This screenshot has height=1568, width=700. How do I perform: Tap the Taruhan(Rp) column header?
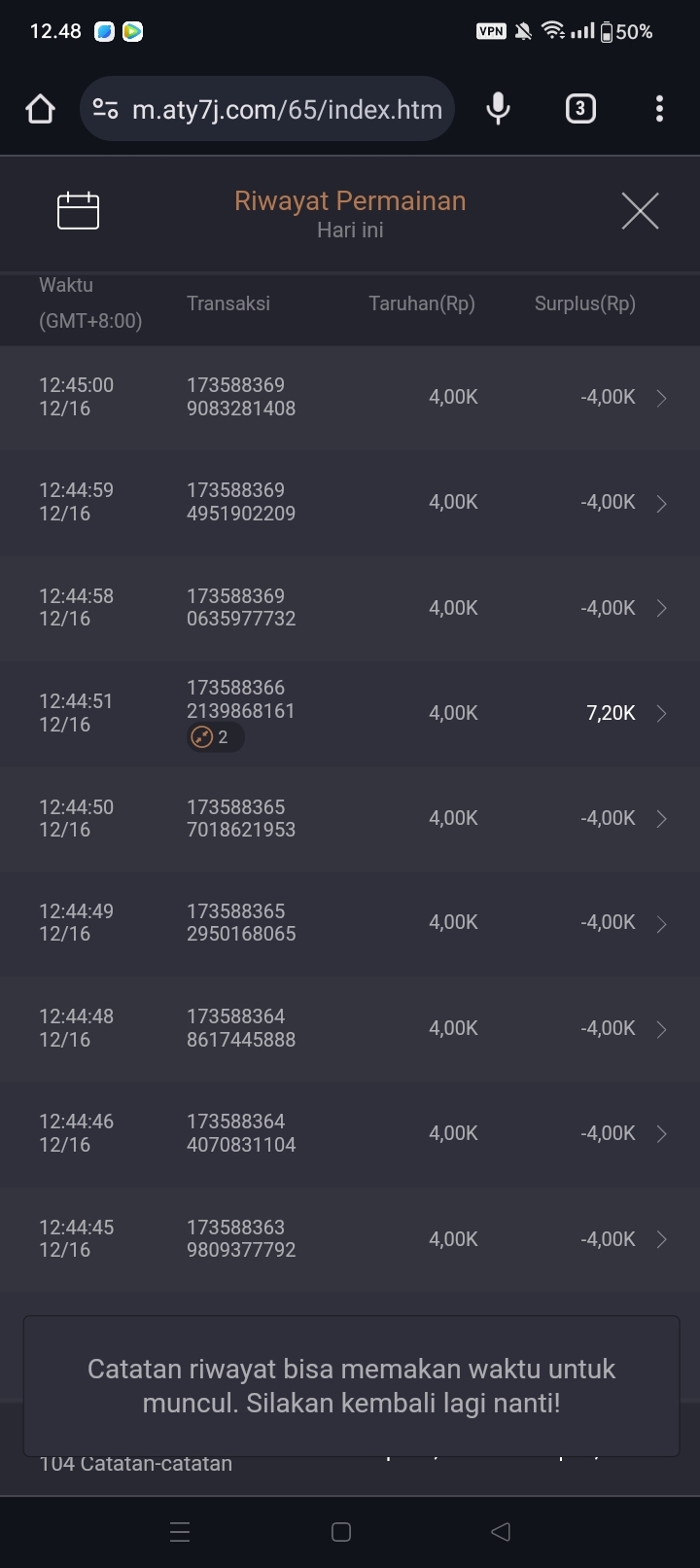click(422, 303)
